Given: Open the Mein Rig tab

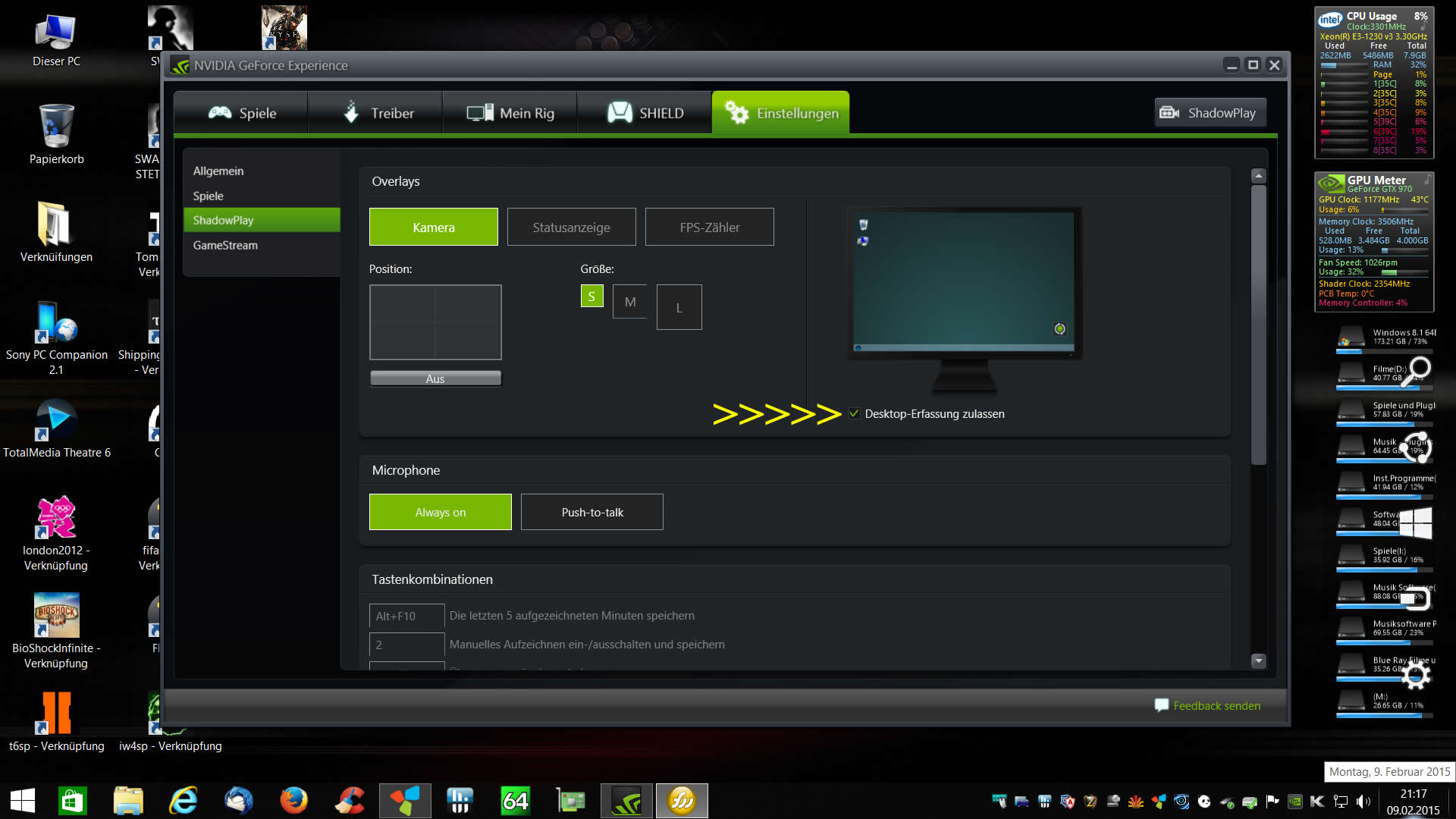Looking at the screenshot, I should pos(510,113).
